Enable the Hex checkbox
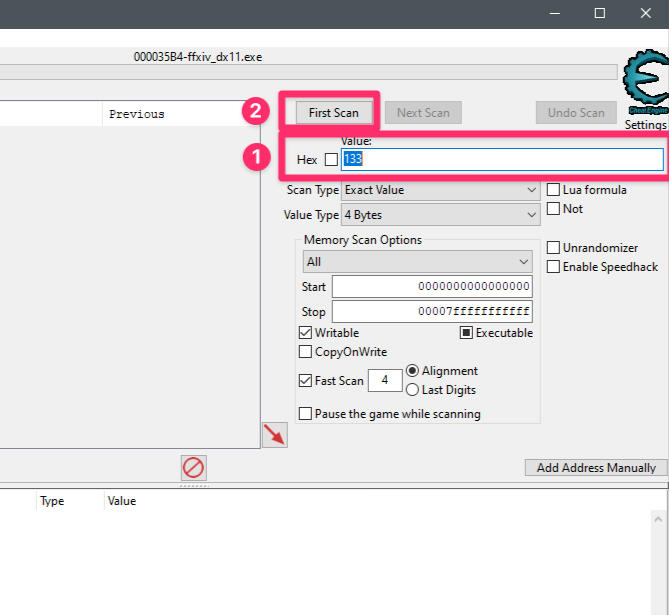The width and height of the screenshot is (669, 615). (331, 160)
